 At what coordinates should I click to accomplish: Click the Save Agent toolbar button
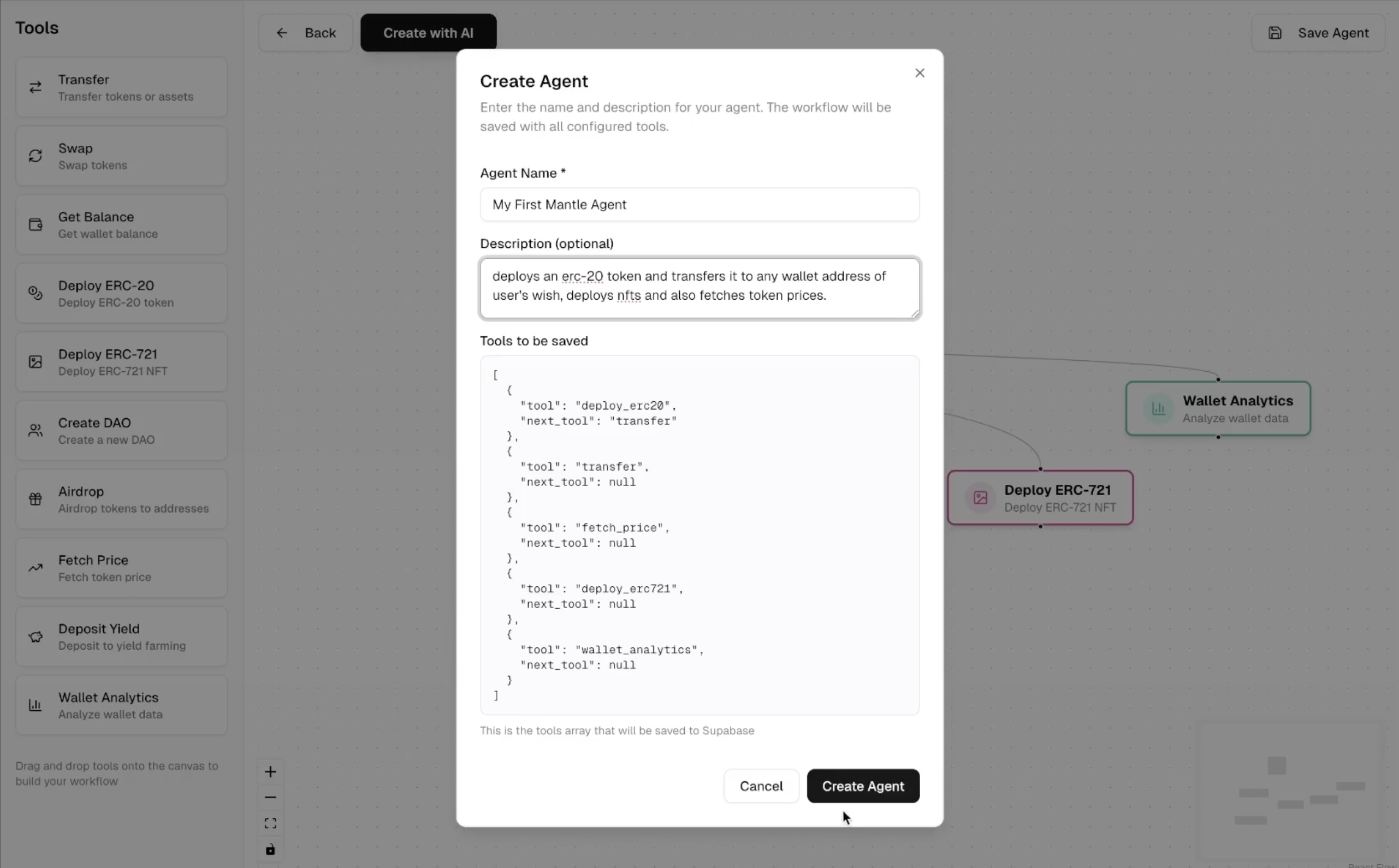point(1318,33)
